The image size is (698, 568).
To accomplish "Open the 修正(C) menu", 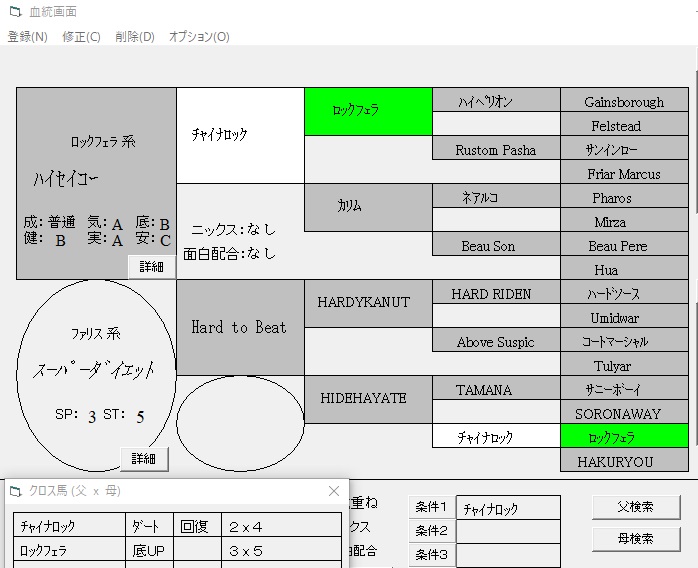I will (81, 37).
